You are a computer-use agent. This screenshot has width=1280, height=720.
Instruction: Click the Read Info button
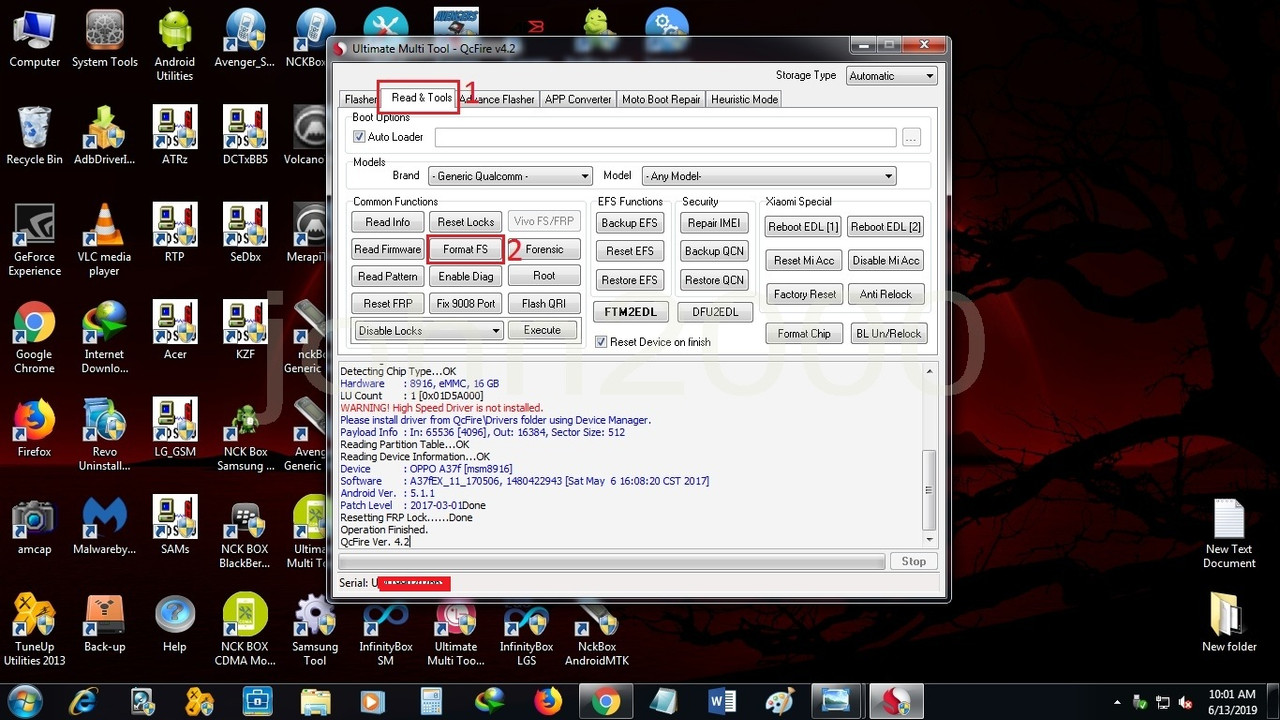pos(387,222)
